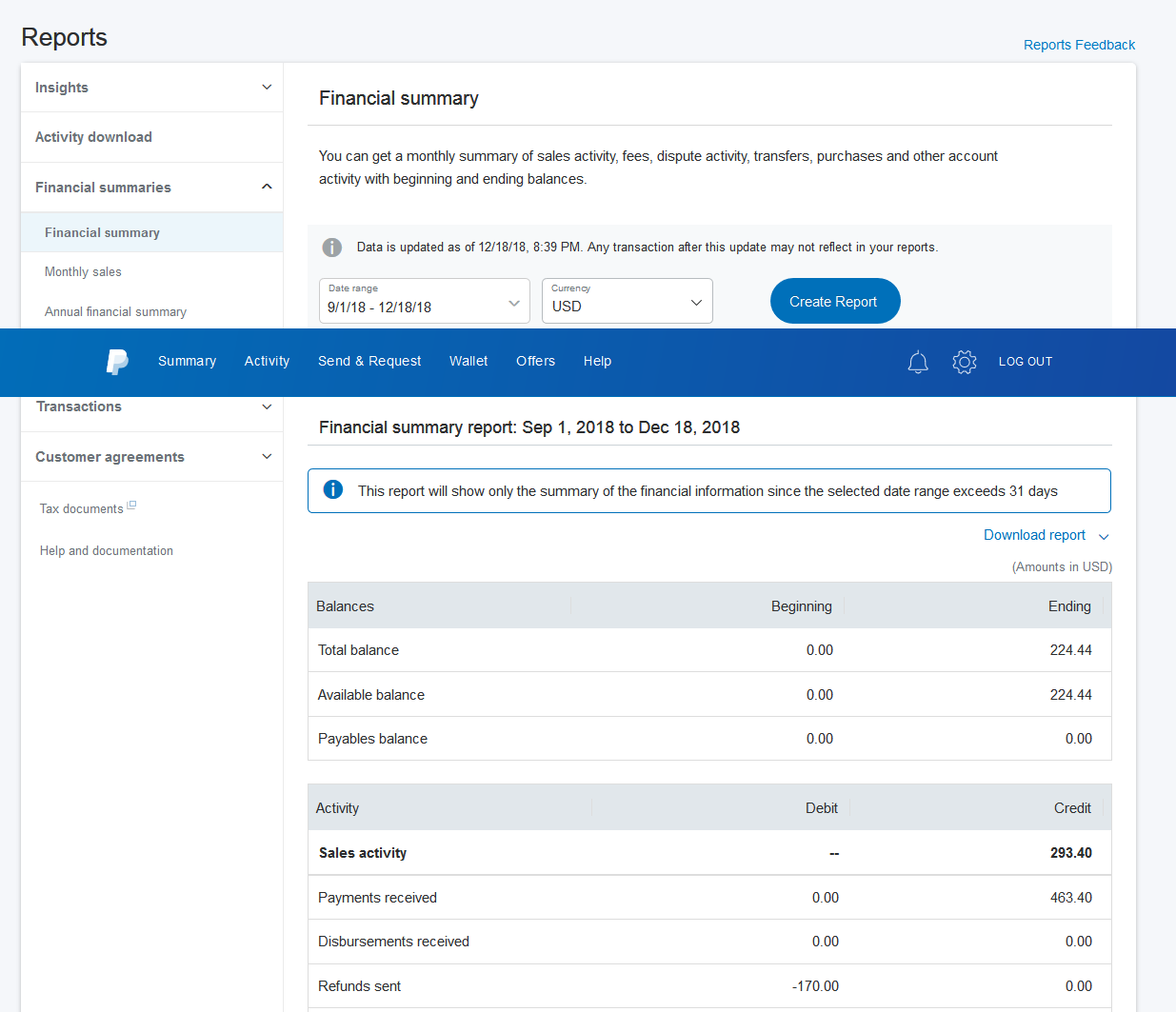Go to the Summary tab in navigation
This screenshot has width=1176, height=1012.
188,362
